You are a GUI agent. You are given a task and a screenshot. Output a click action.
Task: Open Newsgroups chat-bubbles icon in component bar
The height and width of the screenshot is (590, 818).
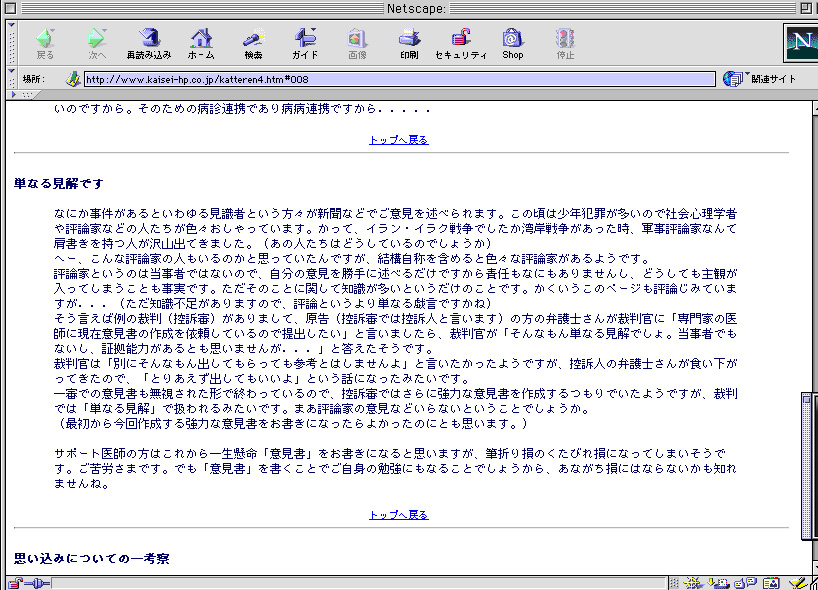point(745,583)
